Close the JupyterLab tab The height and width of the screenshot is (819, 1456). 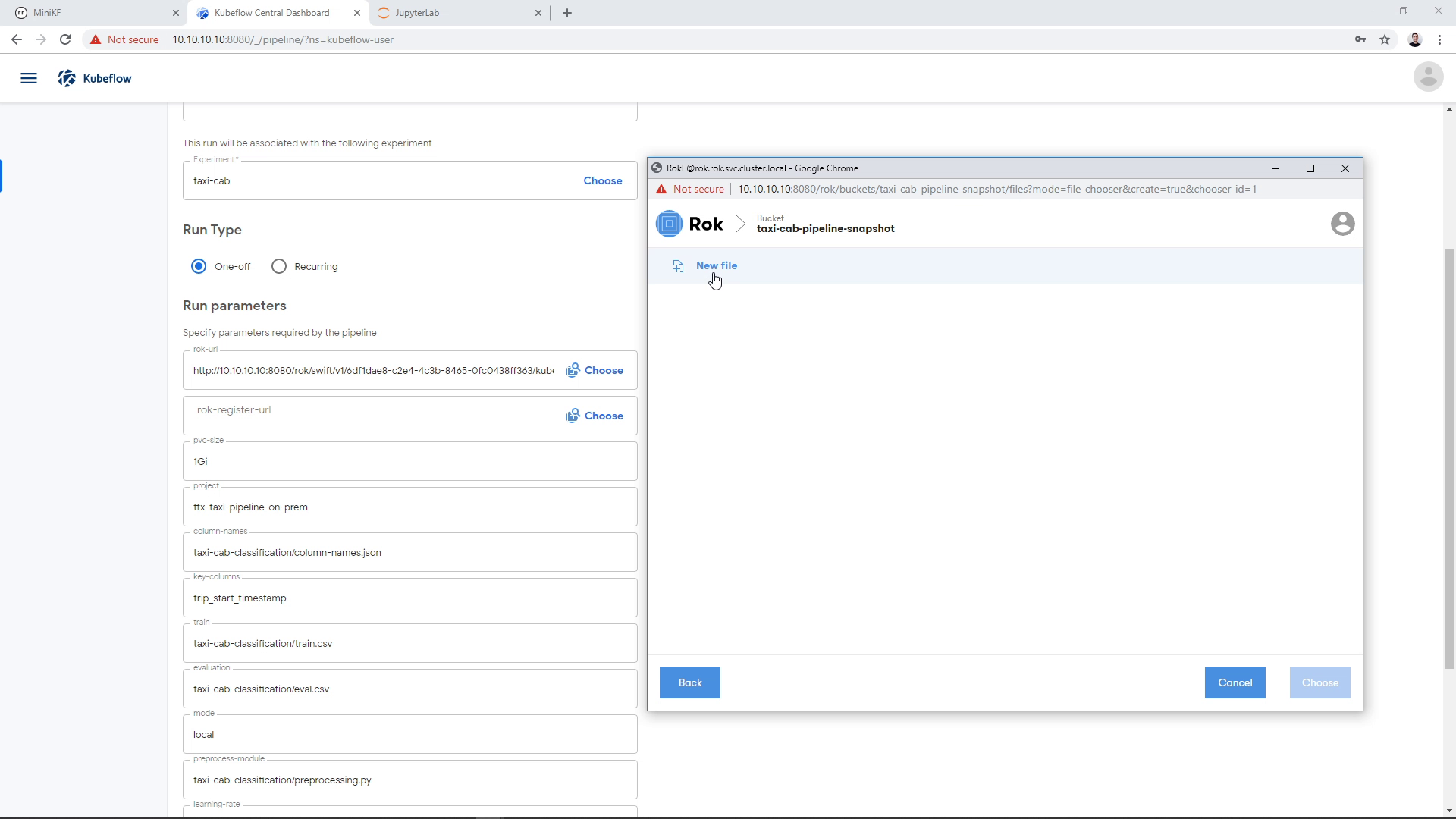pyautogui.click(x=538, y=13)
